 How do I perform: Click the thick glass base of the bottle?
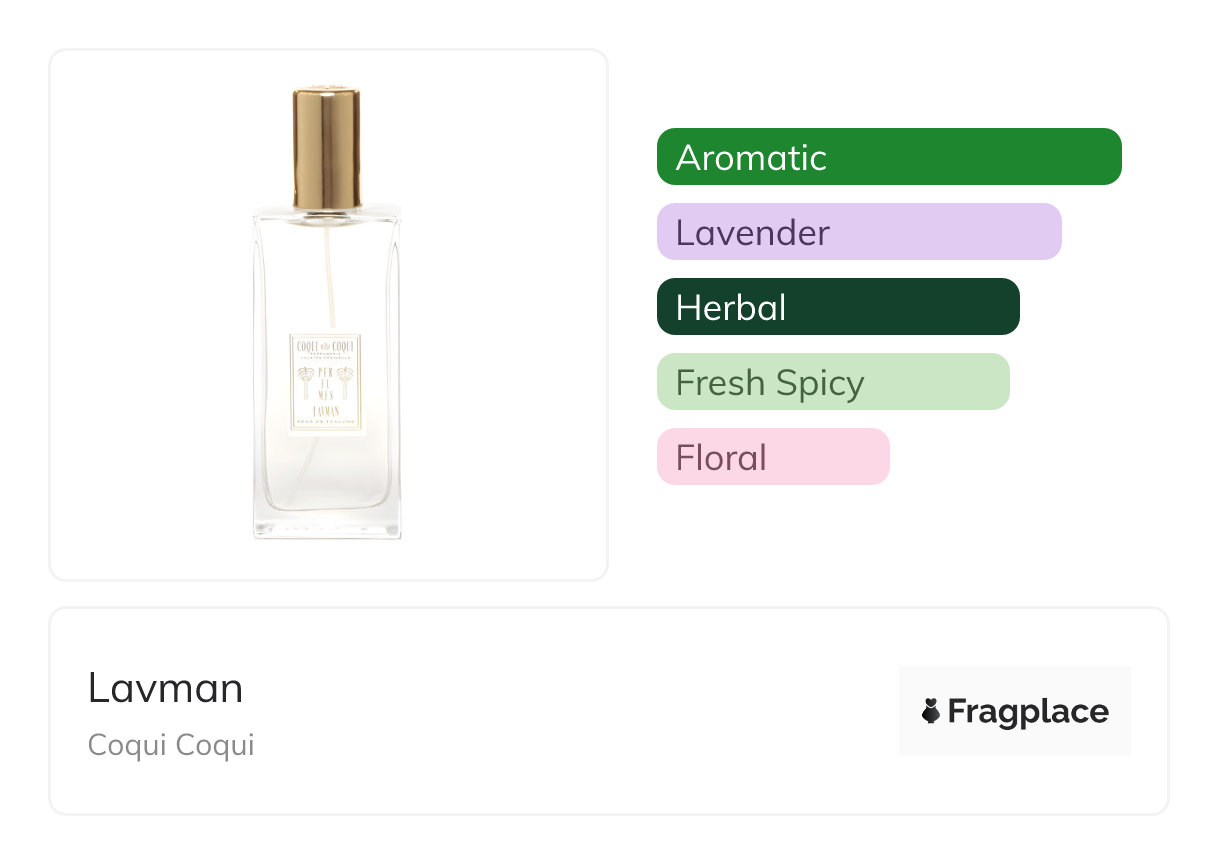tap(326, 525)
